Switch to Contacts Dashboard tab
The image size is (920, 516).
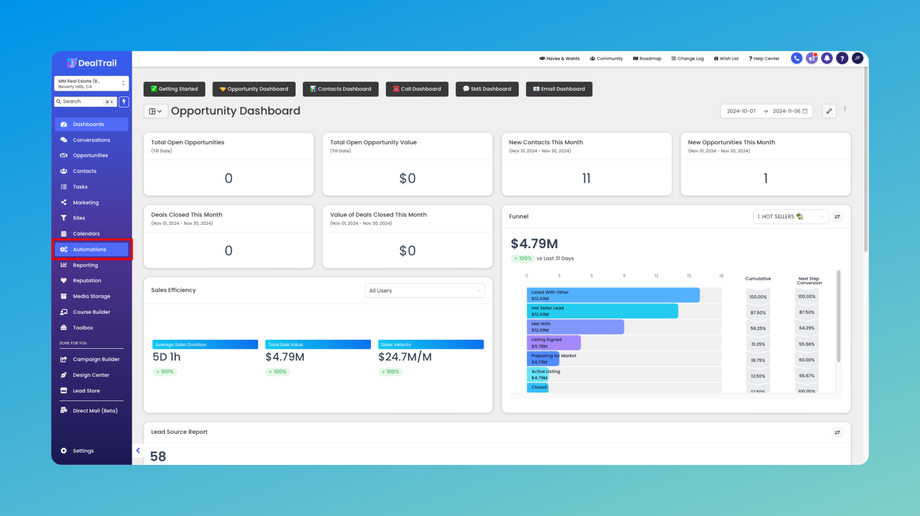pyautogui.click(x=340, y=89)
